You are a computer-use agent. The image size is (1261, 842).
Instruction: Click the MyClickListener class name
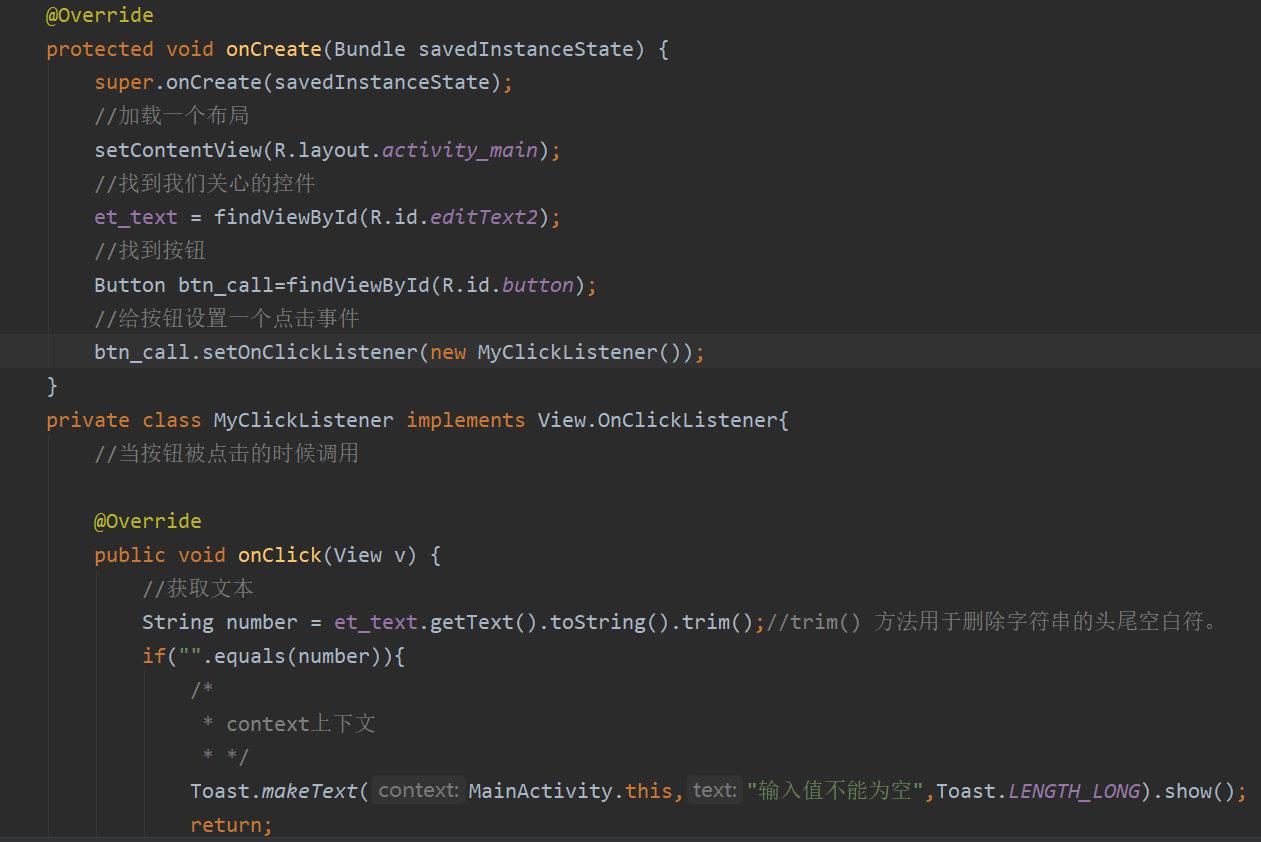click(303, 419)
